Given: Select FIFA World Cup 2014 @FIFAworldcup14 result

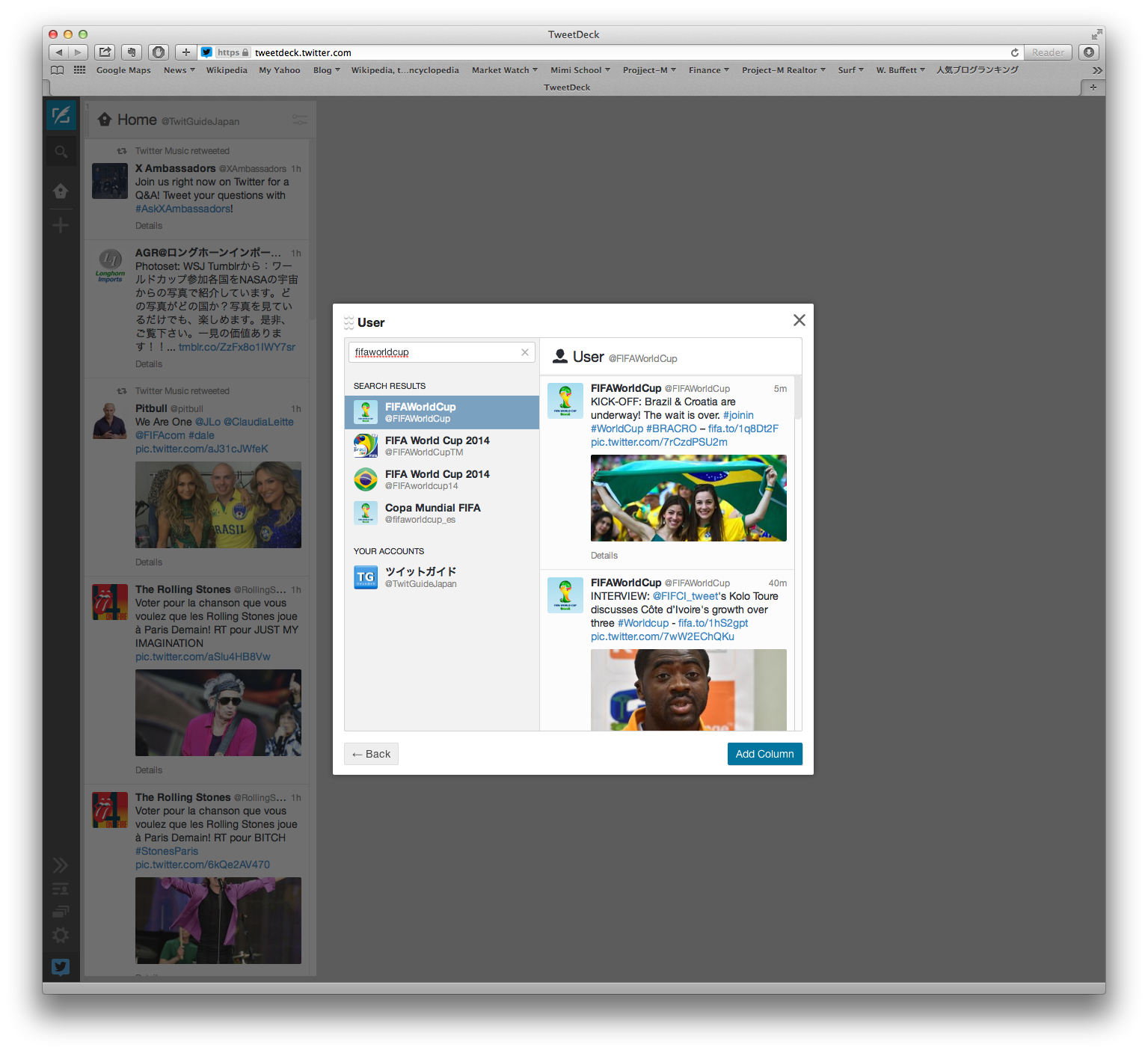Looking at the screenshot, I should [x=442, y=479].
